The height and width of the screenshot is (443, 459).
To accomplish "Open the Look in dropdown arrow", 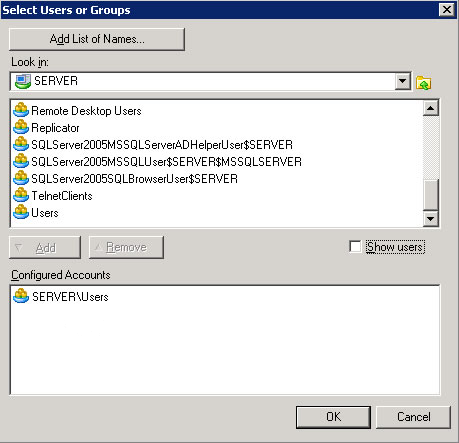I will [402, 81].
